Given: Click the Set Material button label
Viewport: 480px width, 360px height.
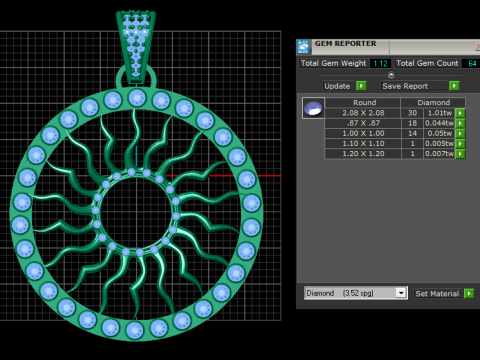Looking at the screenshot, I should pos(437,294).
